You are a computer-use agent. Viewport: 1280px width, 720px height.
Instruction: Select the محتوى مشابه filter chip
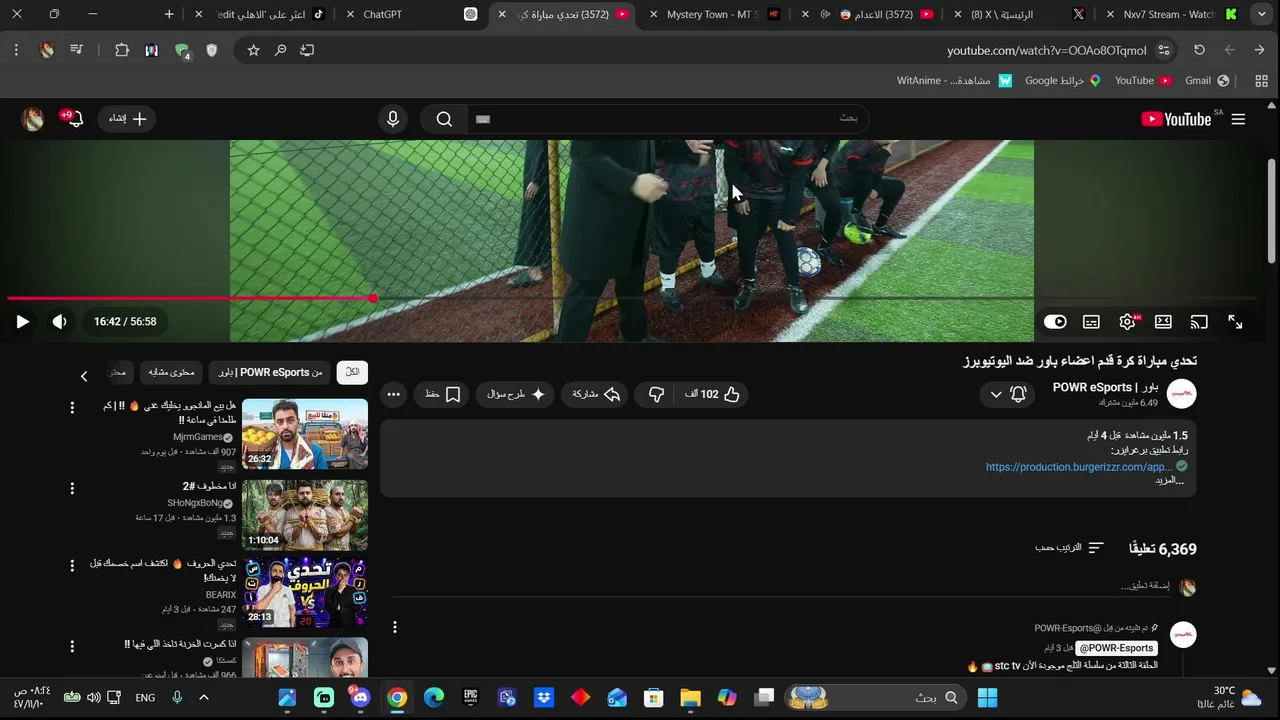(172, 372)
